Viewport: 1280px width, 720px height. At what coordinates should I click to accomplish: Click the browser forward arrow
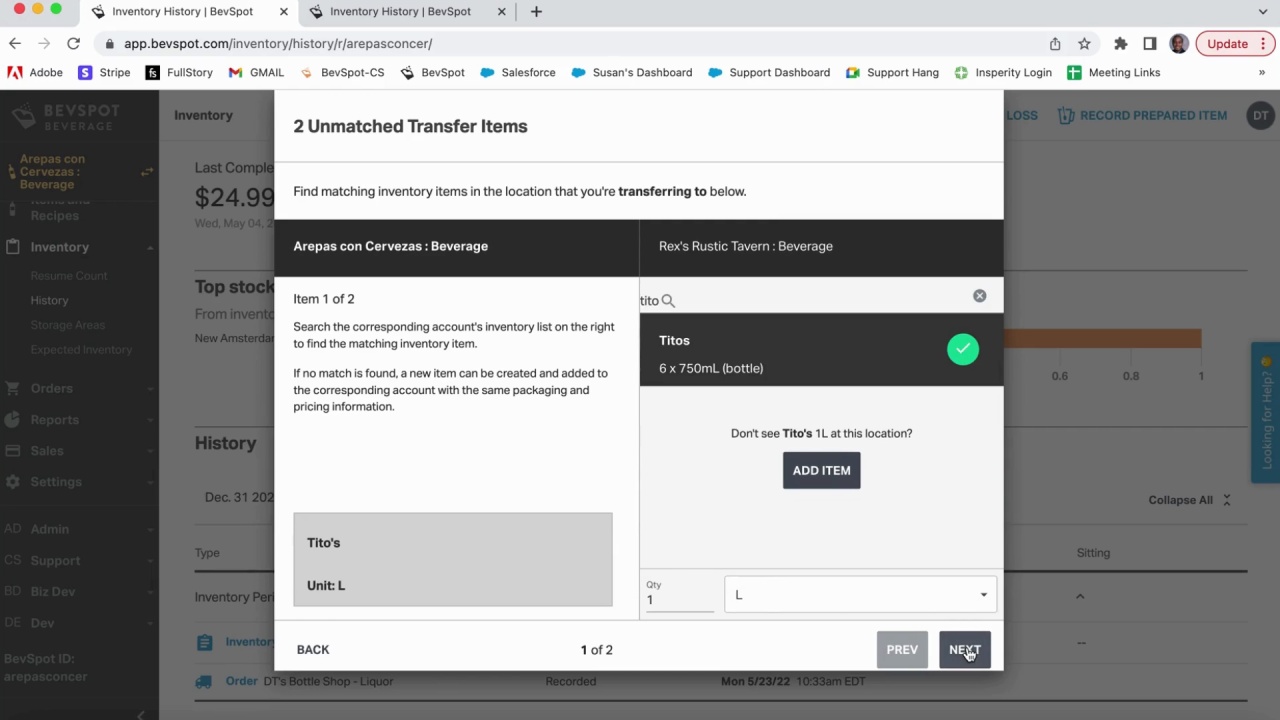point(44,44)
